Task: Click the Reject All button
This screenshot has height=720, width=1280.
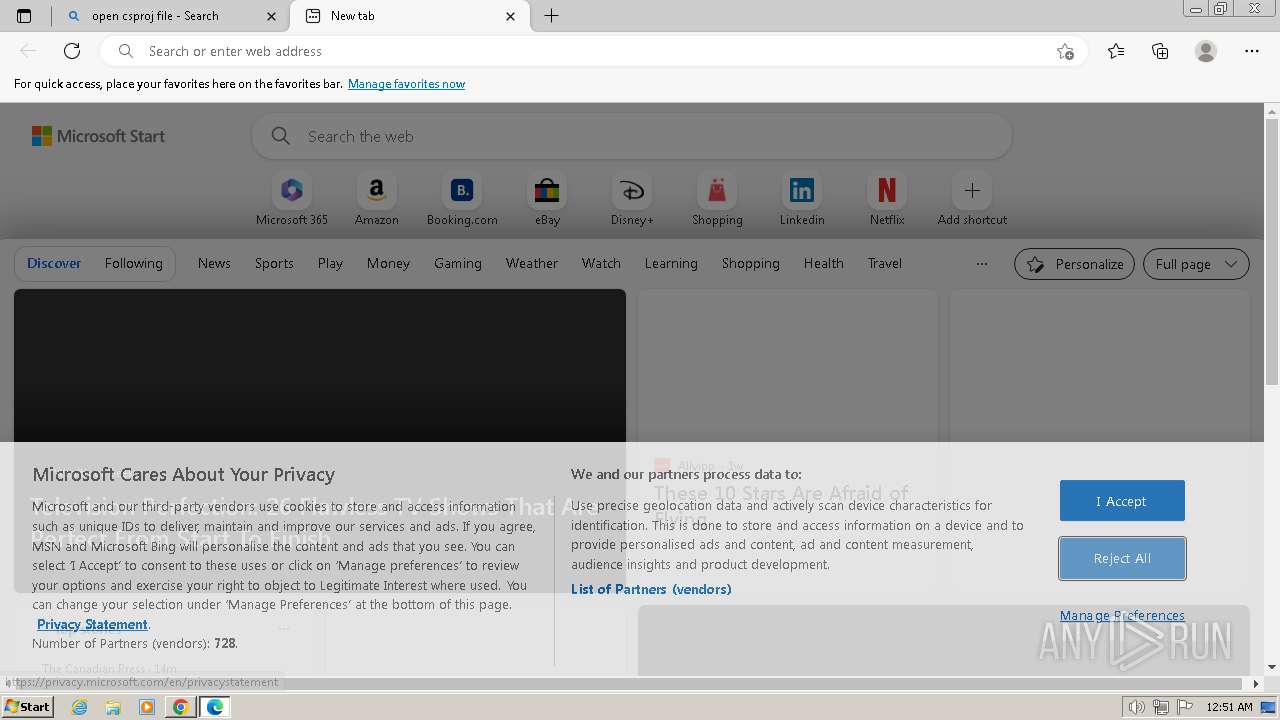Action: coord(1122,558)
